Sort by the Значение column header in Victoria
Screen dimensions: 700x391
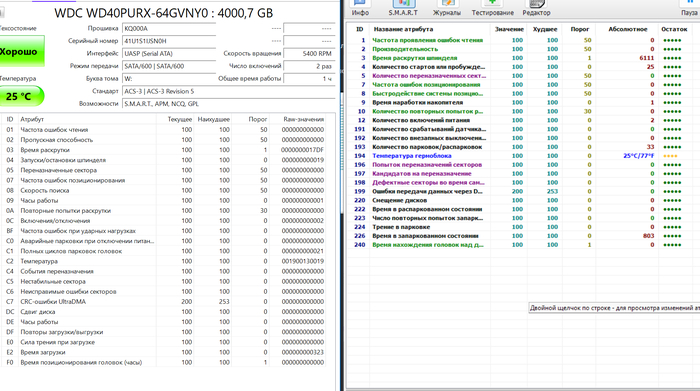(509, 29)
